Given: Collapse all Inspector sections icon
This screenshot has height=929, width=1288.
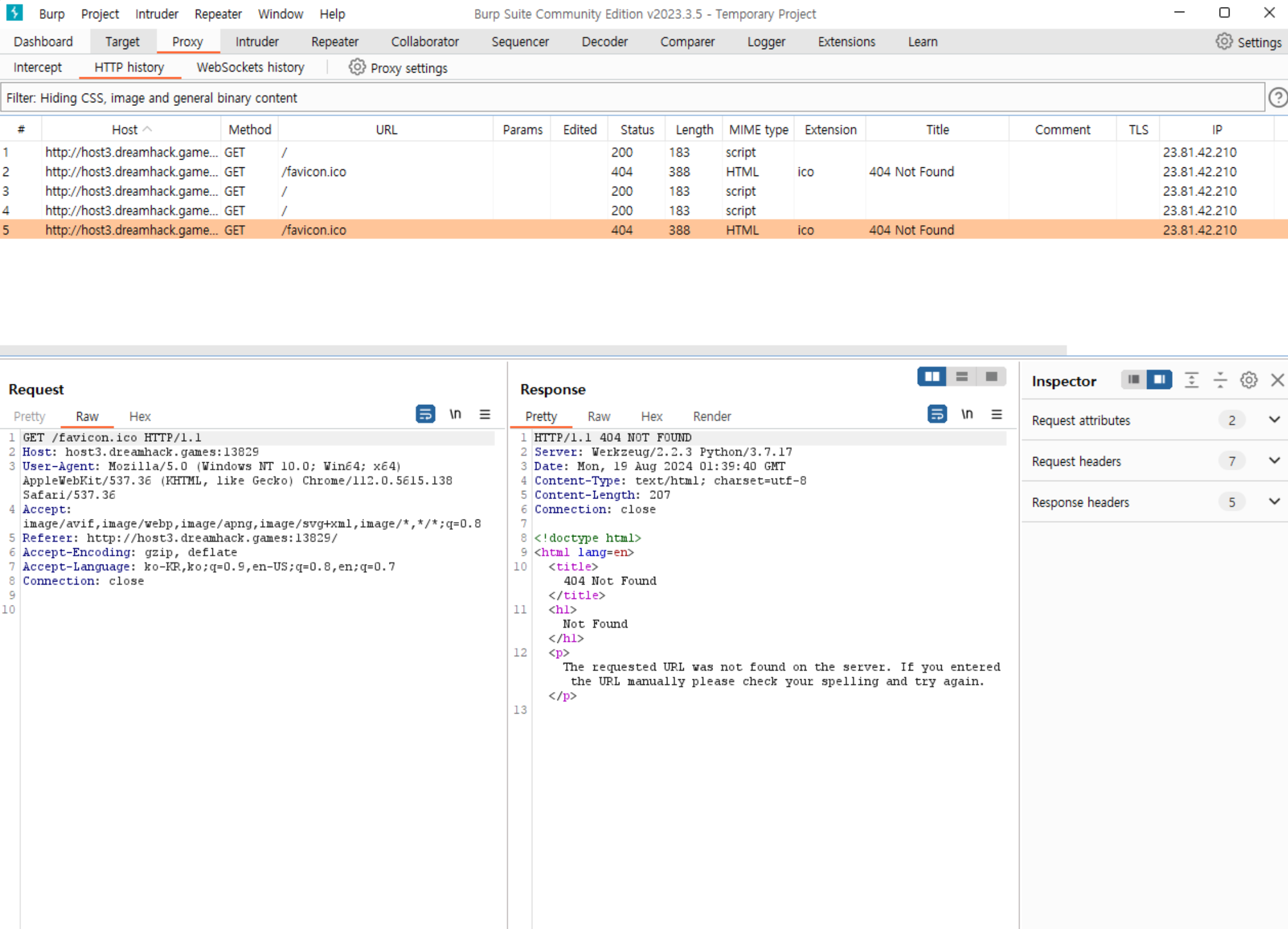Looking at the screenshot, I should pyautogui.click(x=1220, y=380).
